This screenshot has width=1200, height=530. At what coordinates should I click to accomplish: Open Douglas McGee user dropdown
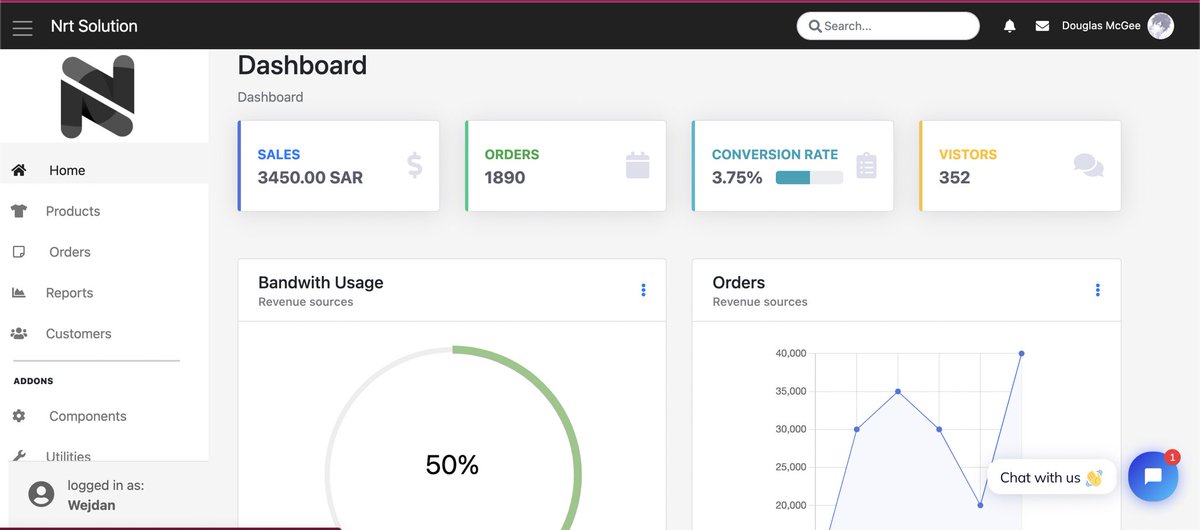(x=1118, y=26)
